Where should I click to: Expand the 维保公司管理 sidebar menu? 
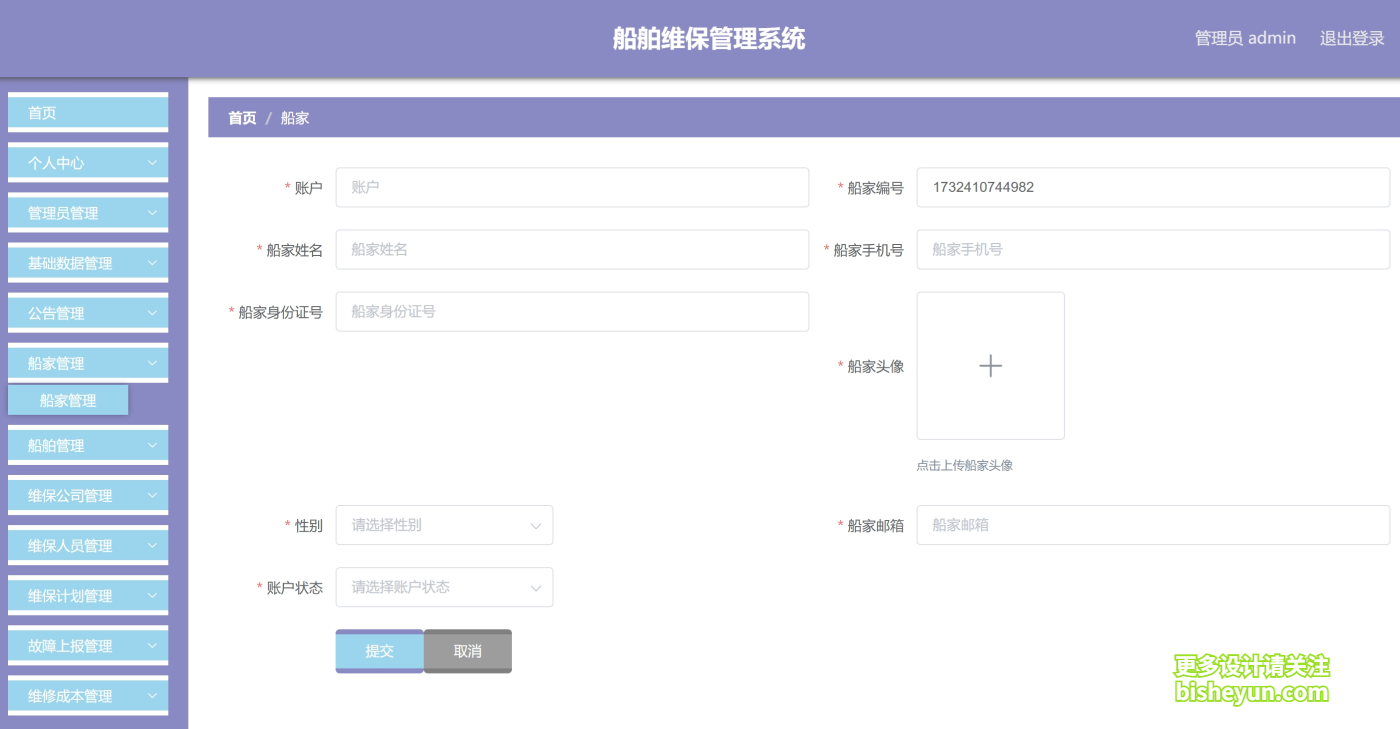pyautogui.click(x=88, y=496)
